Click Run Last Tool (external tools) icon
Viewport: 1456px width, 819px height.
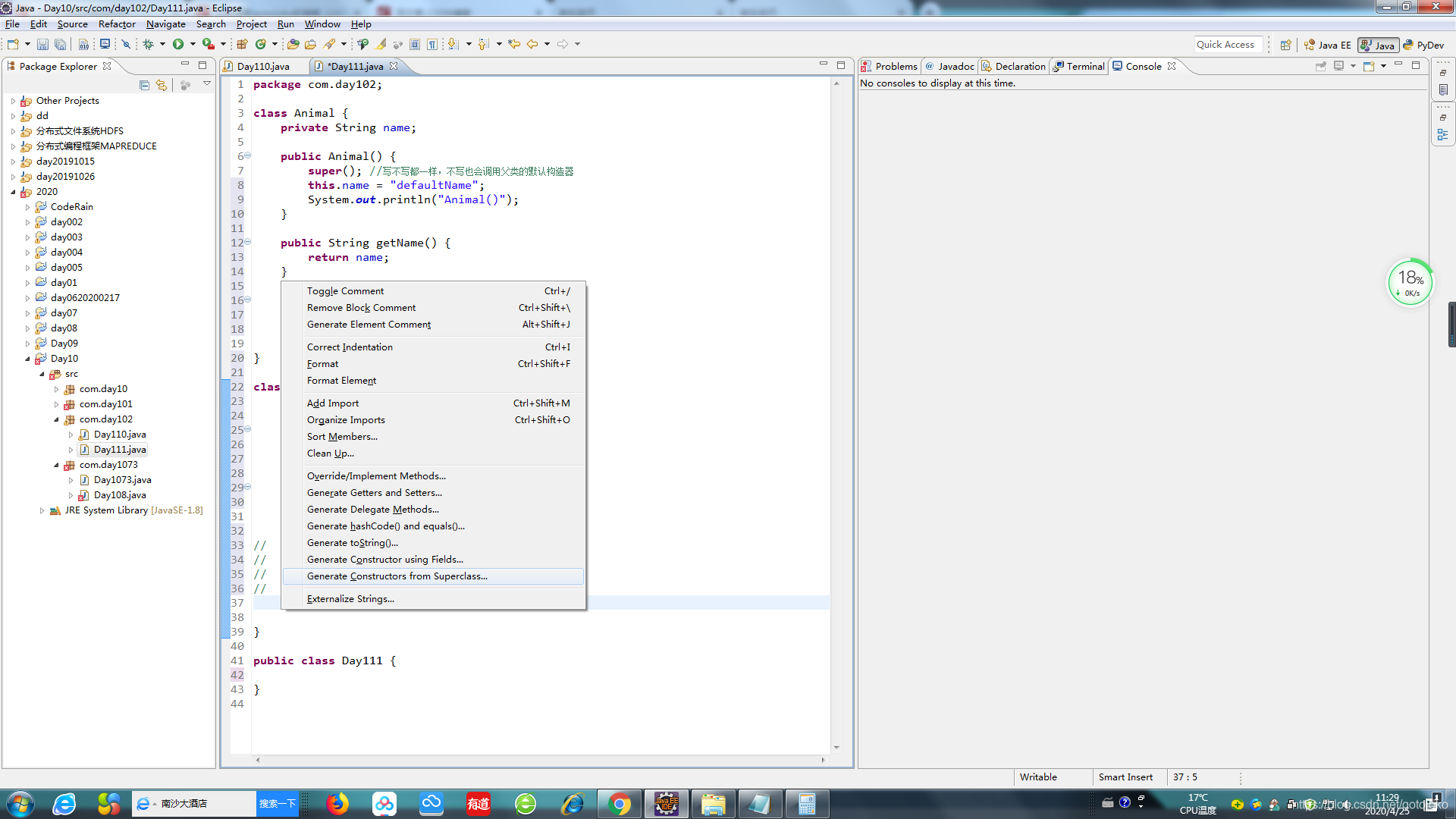coord(208,44)
